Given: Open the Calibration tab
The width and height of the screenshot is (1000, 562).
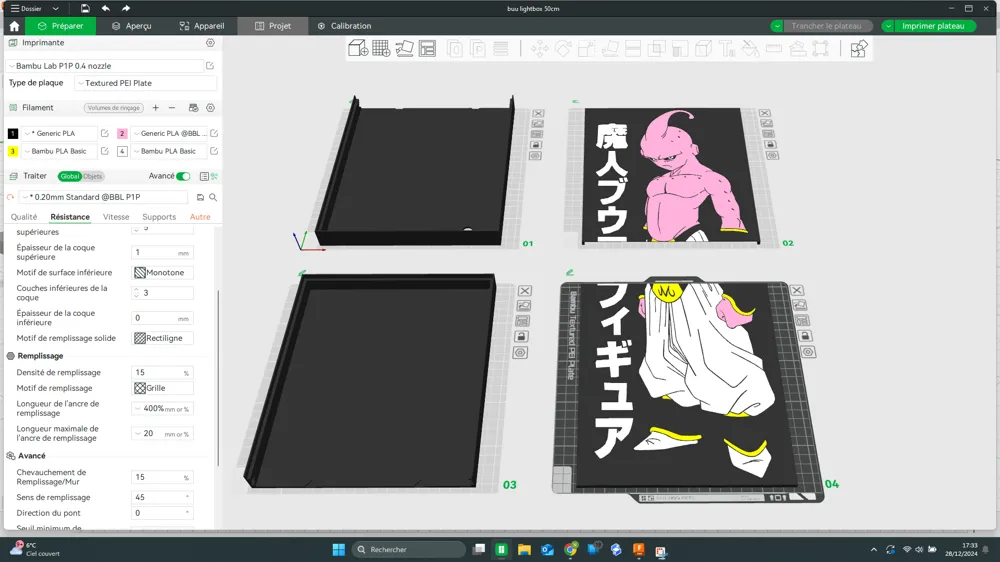Looking at the screenshot, I should (344, 26).
